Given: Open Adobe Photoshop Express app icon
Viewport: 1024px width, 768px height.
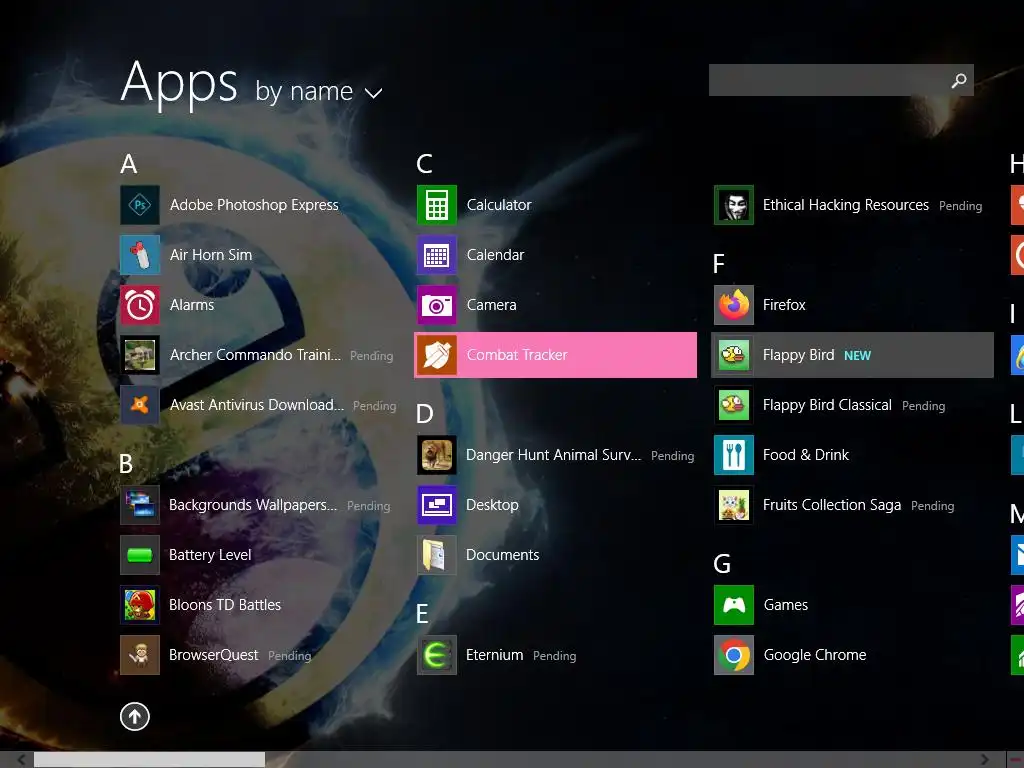Looking at the screenshot, I should [x=140, y=205].
